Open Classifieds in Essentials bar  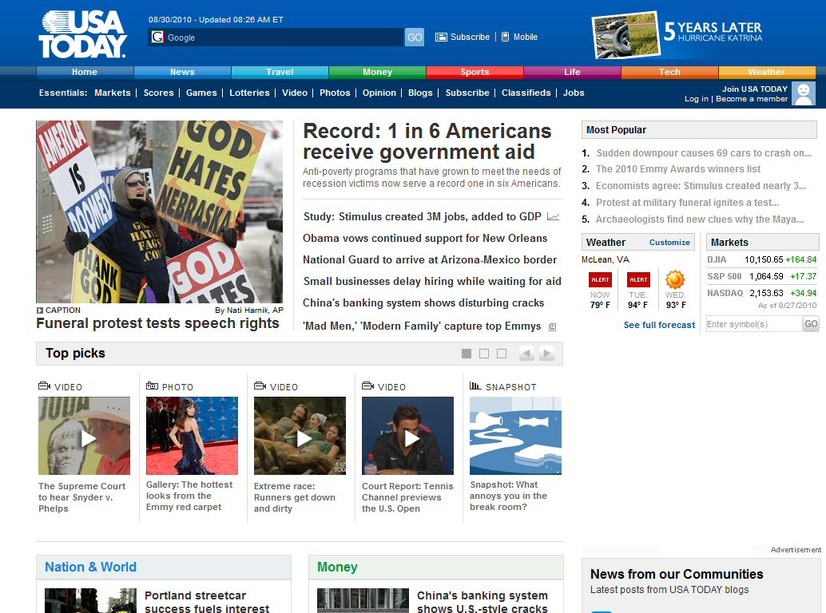(526, 93)
